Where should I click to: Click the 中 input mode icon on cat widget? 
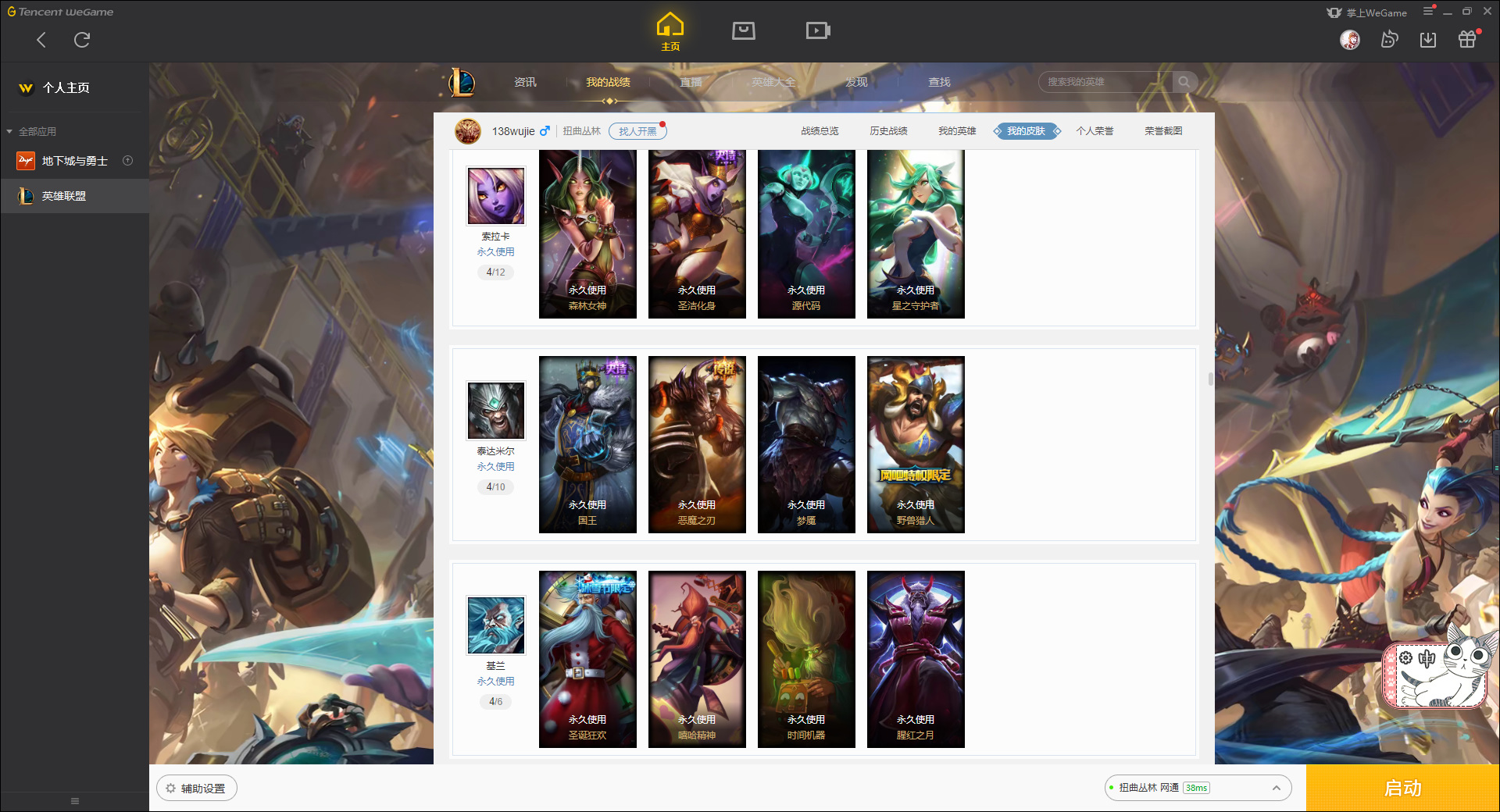1427,658
